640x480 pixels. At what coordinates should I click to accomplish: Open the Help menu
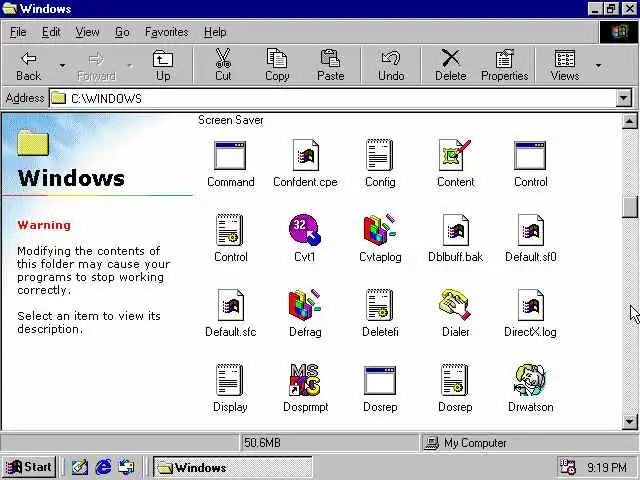(215, 32)
